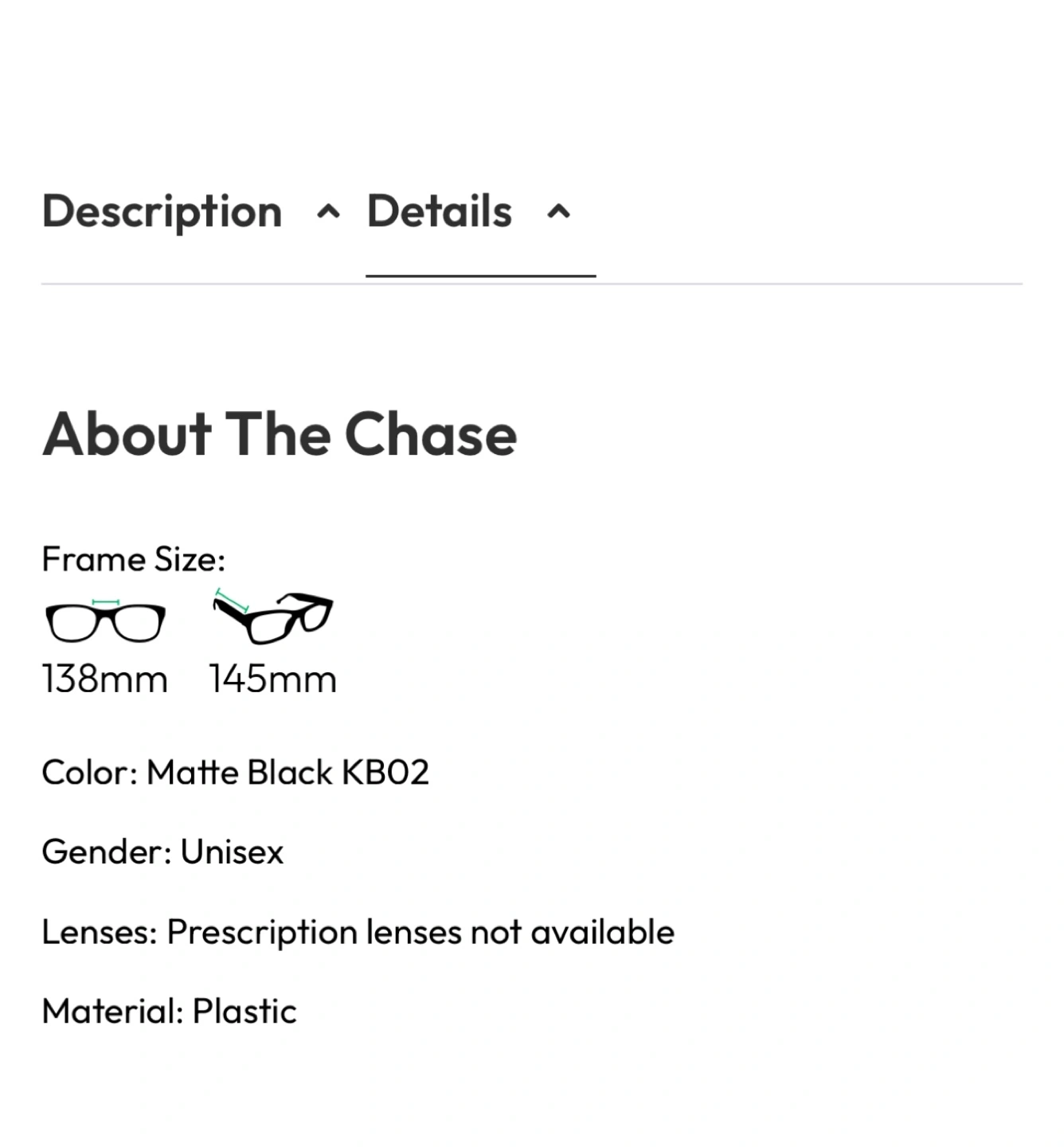Viewport: 1064px width, 1147px height.
Task: Click the front-view glasses frame width icon
Action: (x=105, y=623)
